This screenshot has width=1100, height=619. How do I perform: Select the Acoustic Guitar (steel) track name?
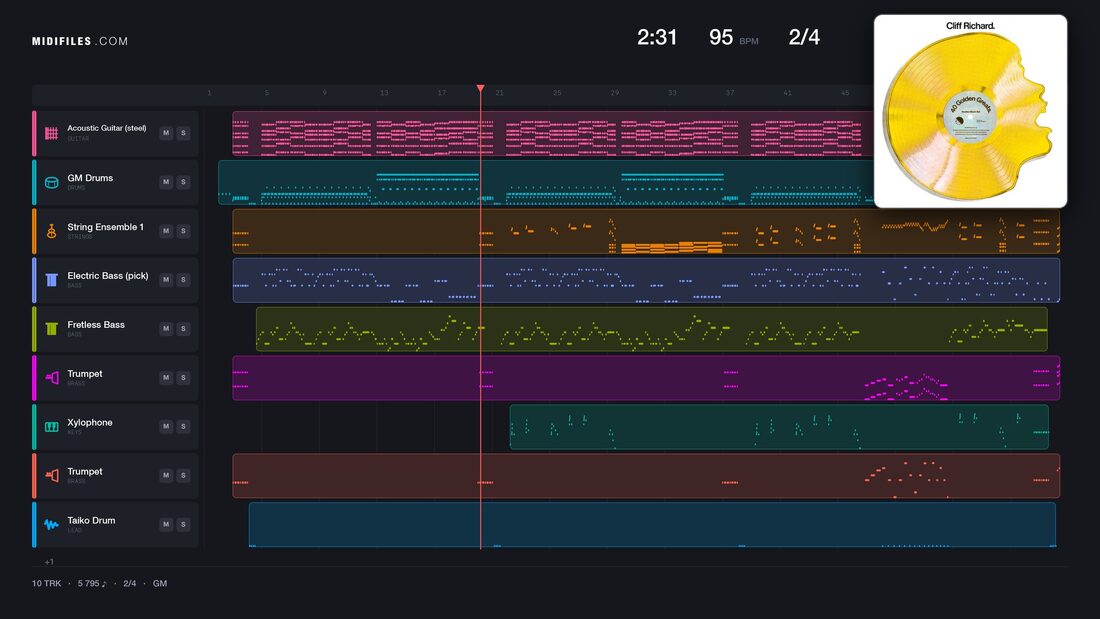tap(107, 128)
